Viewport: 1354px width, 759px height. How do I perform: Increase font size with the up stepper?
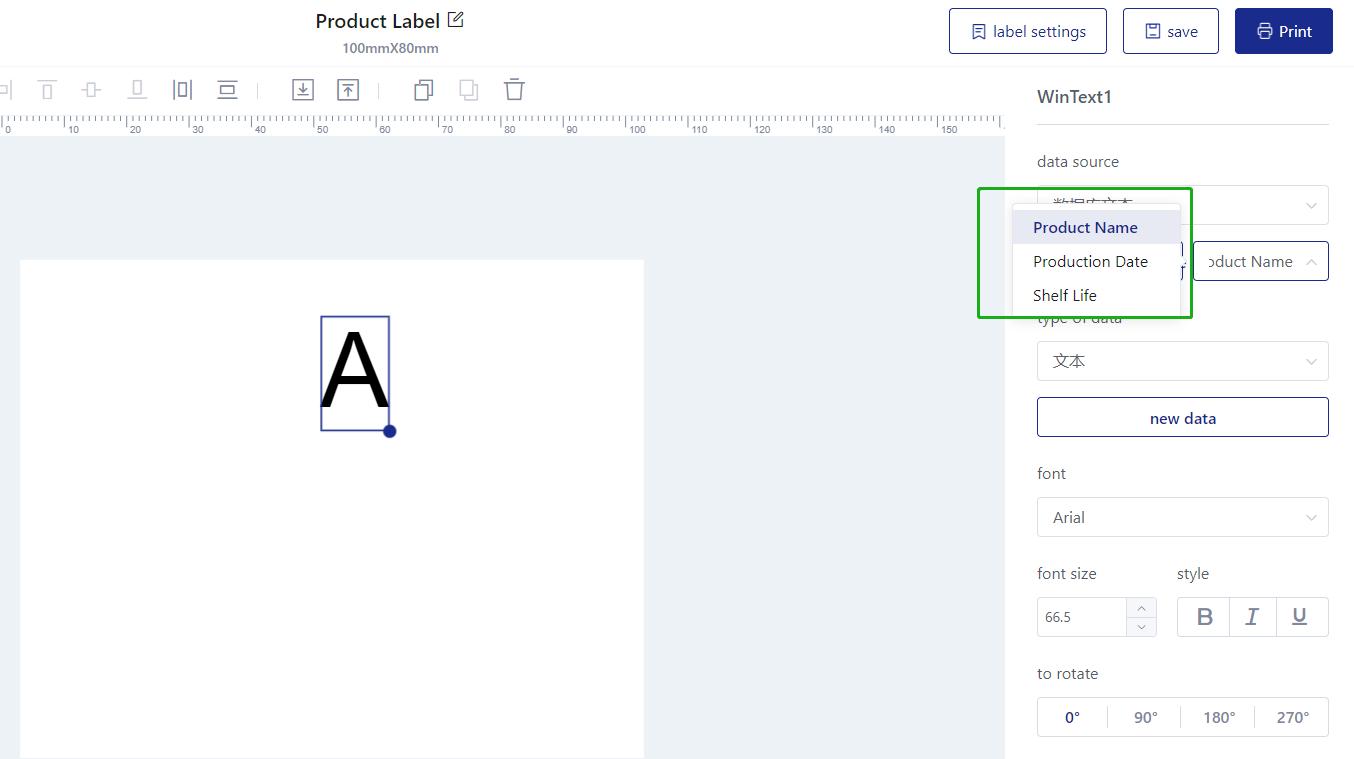coord(1141,607)
